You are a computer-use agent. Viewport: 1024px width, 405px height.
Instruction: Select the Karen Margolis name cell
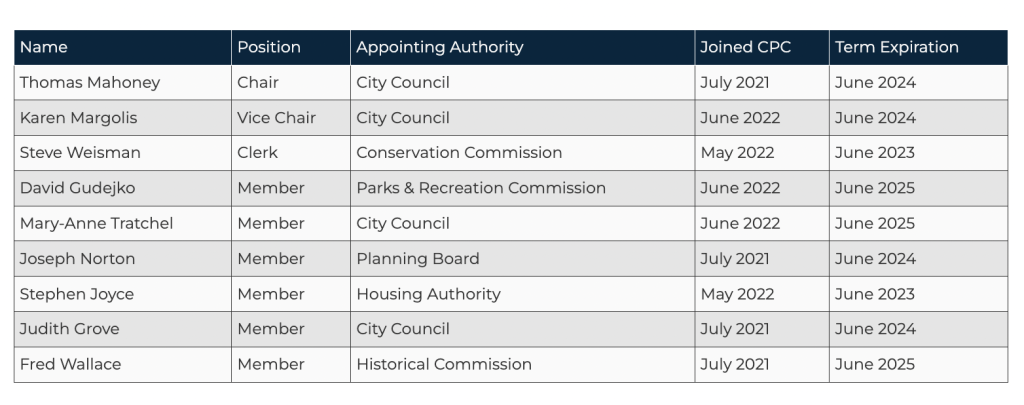tap(79, 118)
